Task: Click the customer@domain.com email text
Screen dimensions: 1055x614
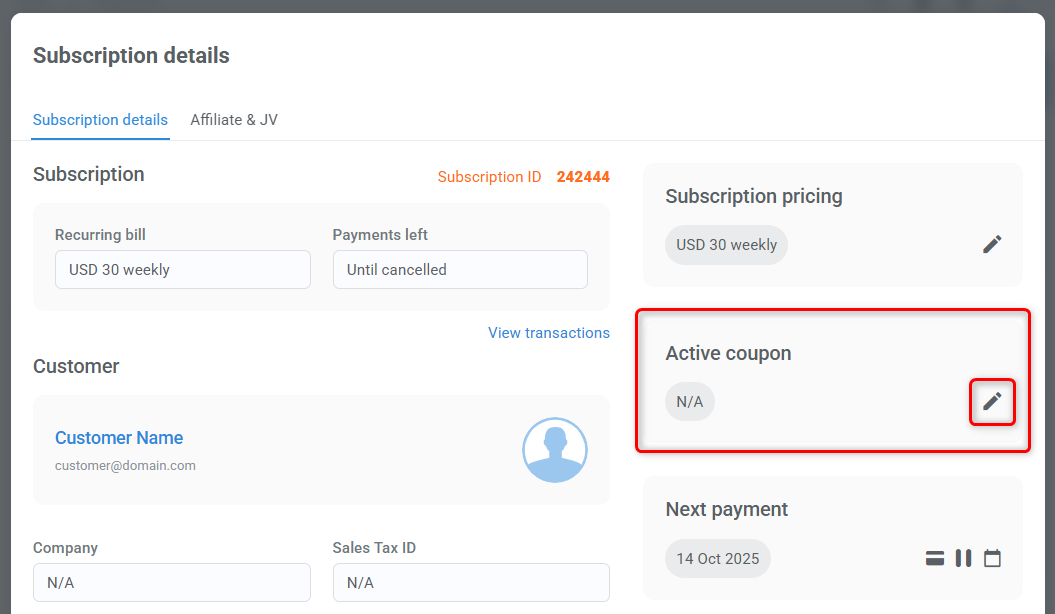Action: point(125,465)
